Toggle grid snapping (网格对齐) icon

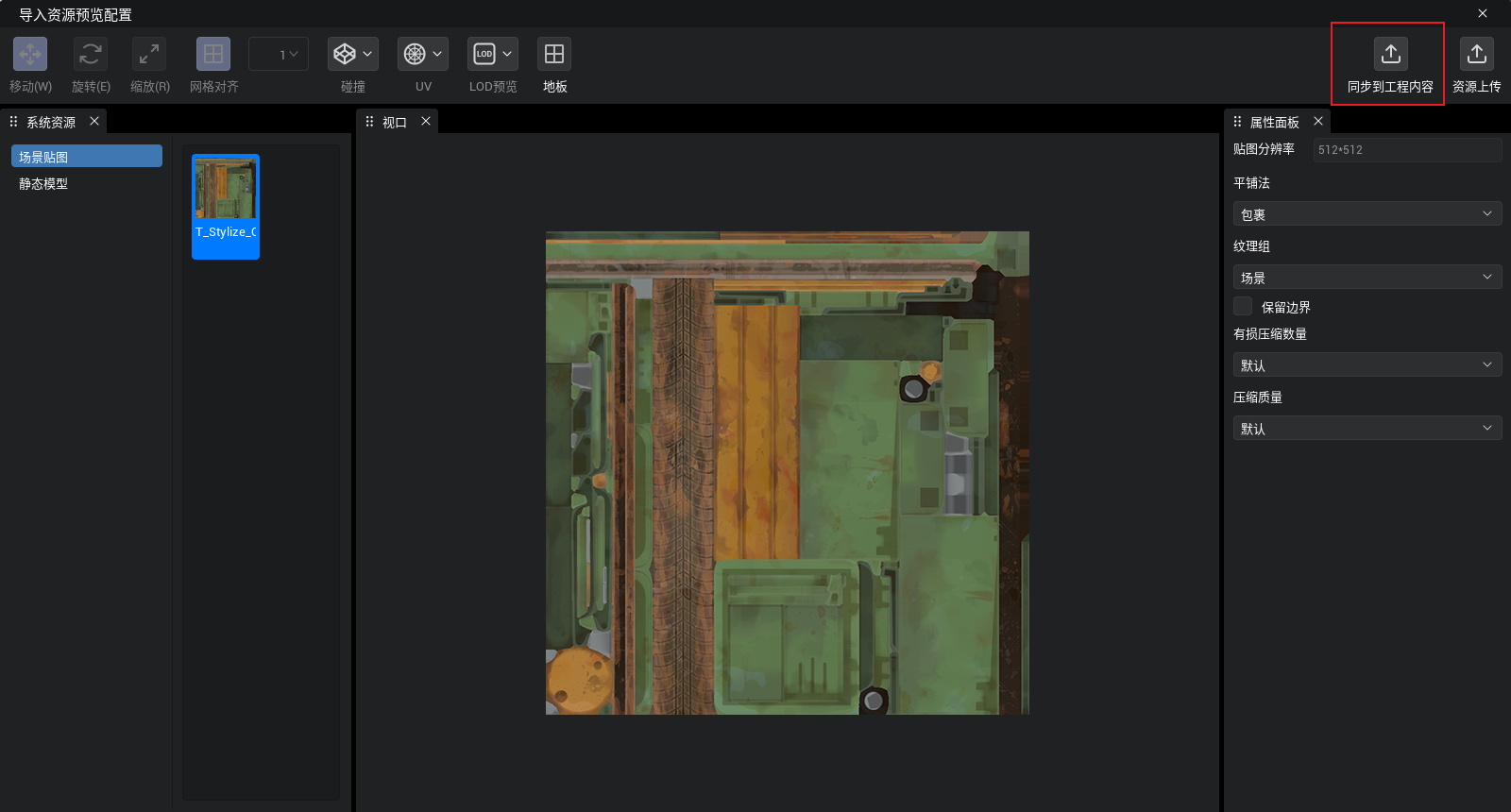(x=213, y=54)
